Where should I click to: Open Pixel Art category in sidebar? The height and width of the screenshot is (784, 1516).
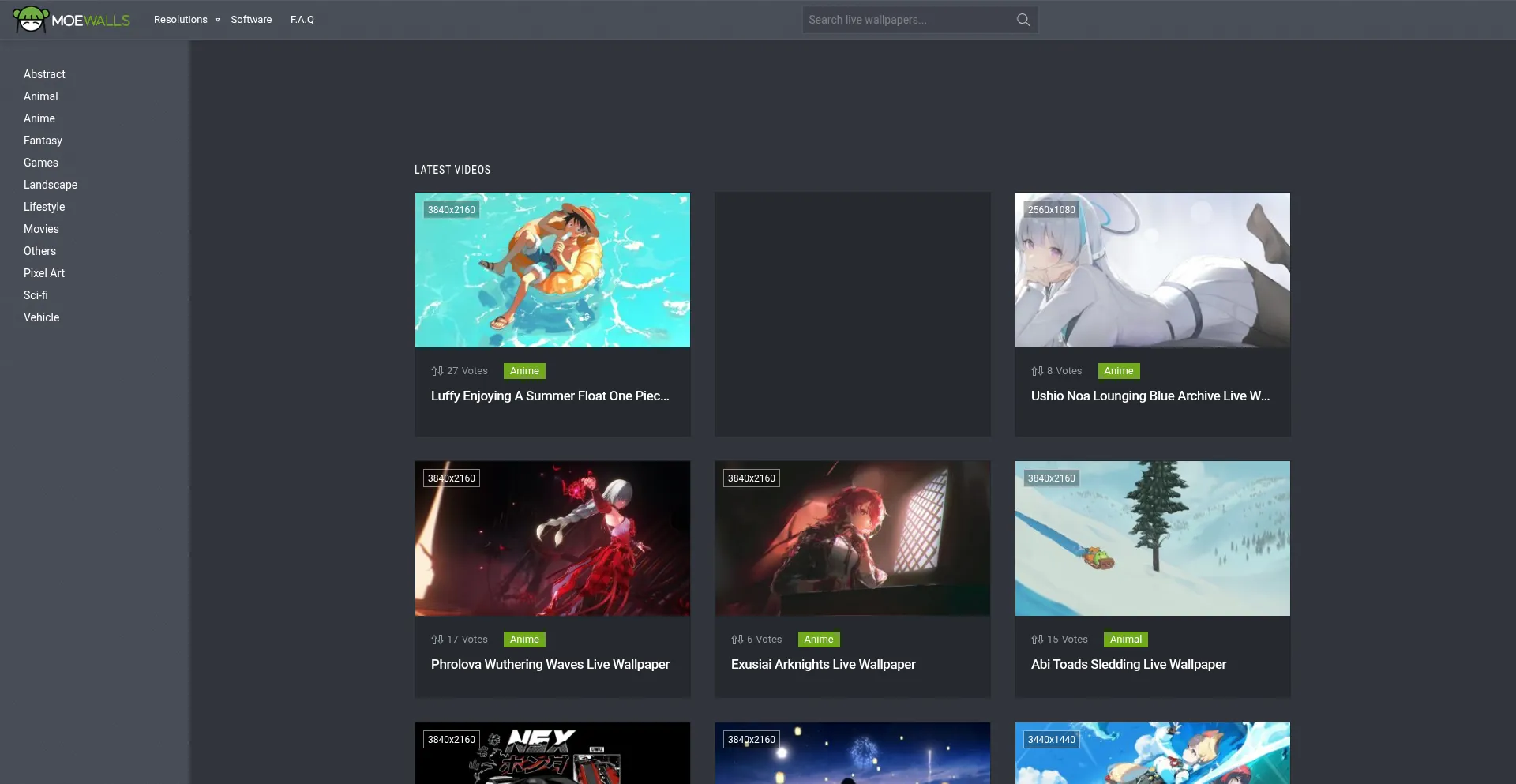pos(44,273)
